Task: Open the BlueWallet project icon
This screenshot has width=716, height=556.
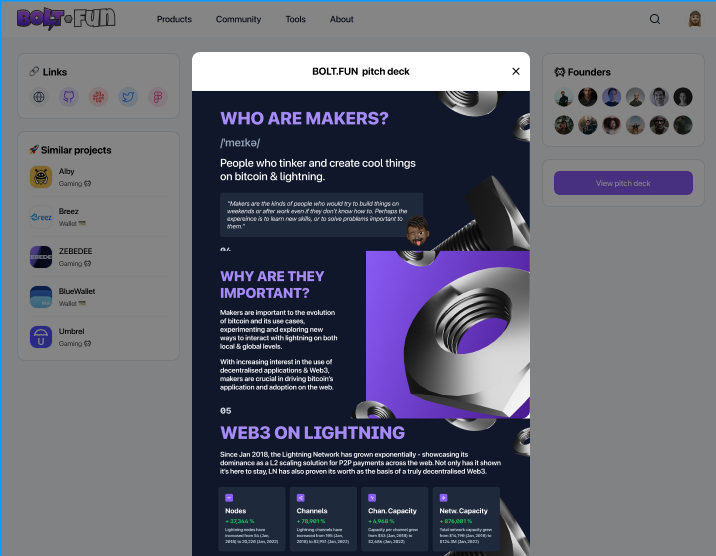Action: 41,297
